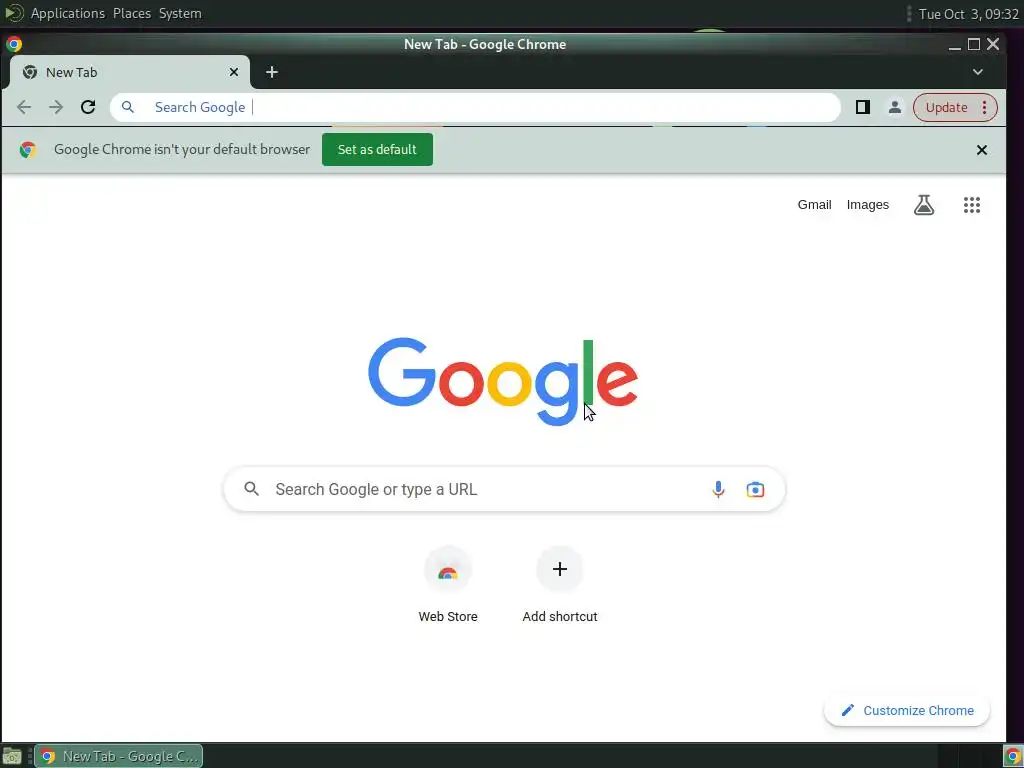Click the Google logo
1024x768 pixels.
[x=503, y=381]
